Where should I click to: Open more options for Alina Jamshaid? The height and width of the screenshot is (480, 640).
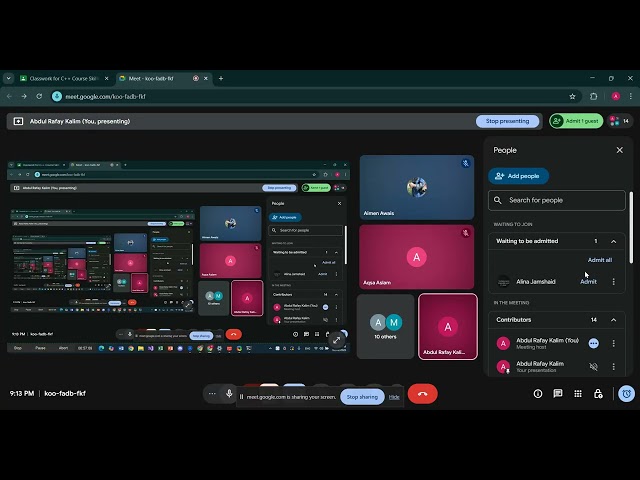(x=614, y=282)
